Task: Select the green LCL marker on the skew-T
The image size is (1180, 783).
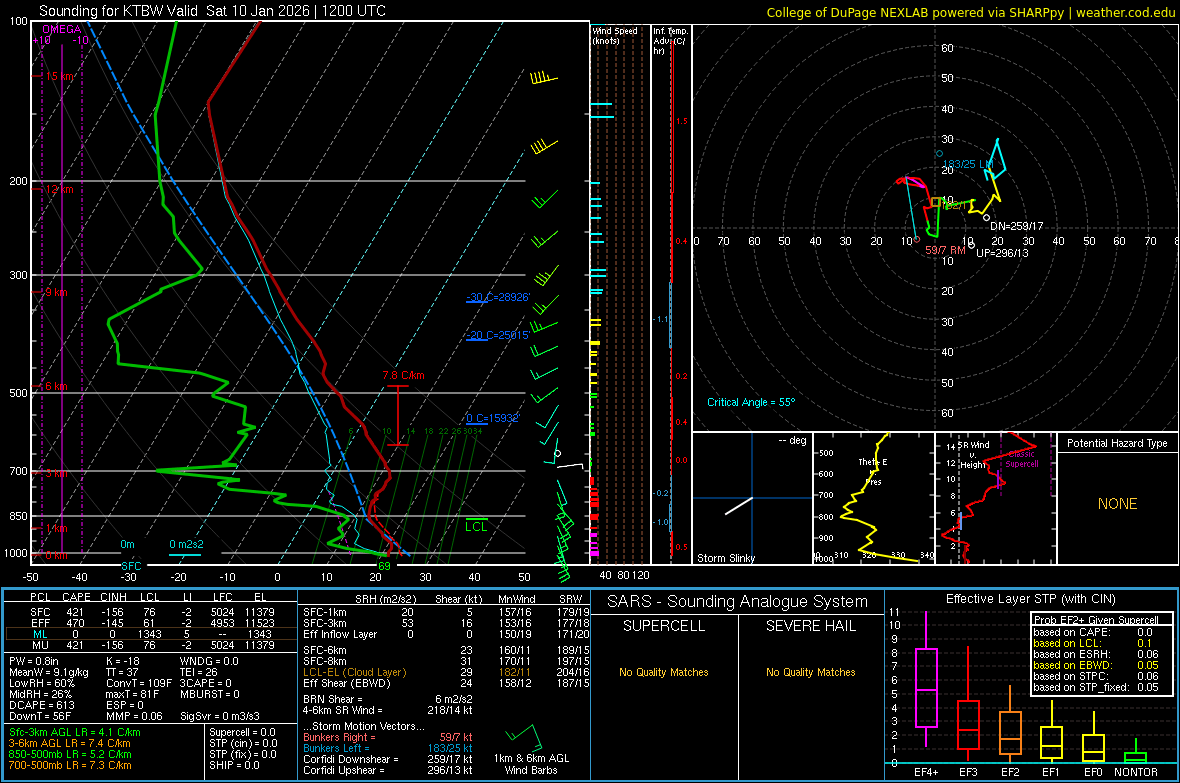Action: [476, 526]
